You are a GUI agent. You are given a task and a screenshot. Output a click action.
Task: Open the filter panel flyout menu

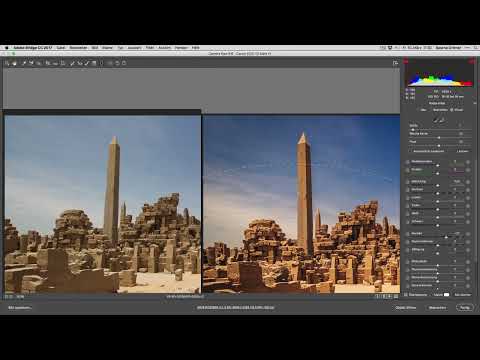475,103
